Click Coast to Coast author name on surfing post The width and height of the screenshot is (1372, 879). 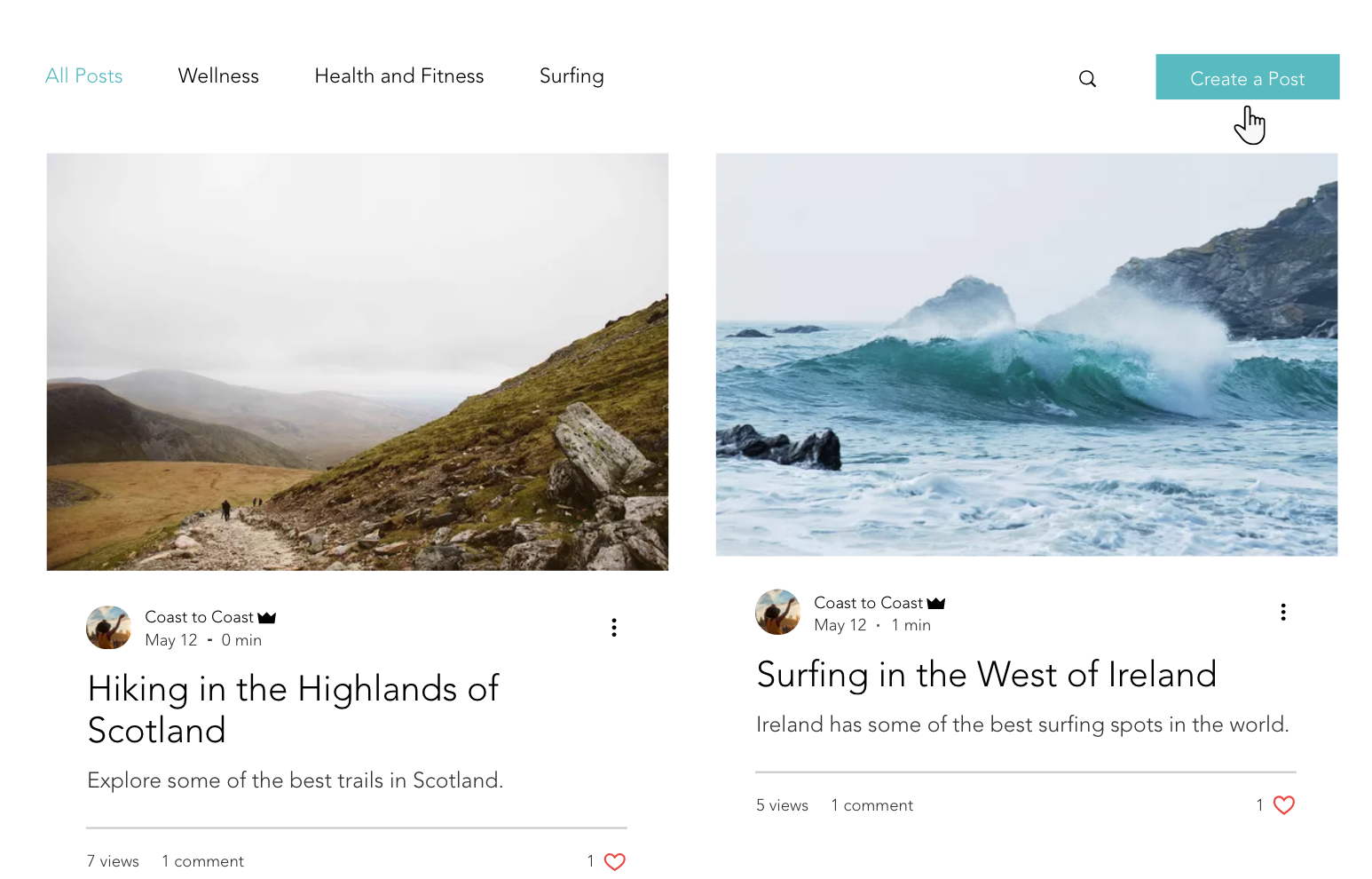[x=868, y=603]
